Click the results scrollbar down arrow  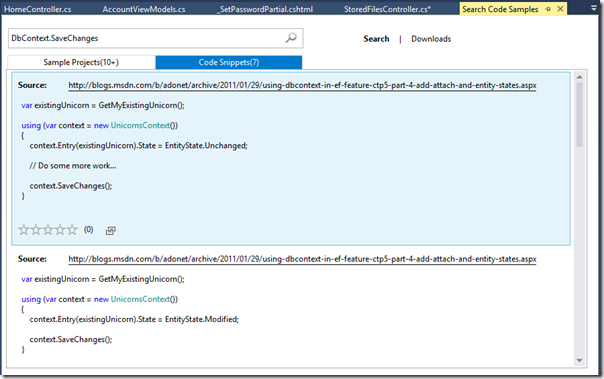(579, 361)
